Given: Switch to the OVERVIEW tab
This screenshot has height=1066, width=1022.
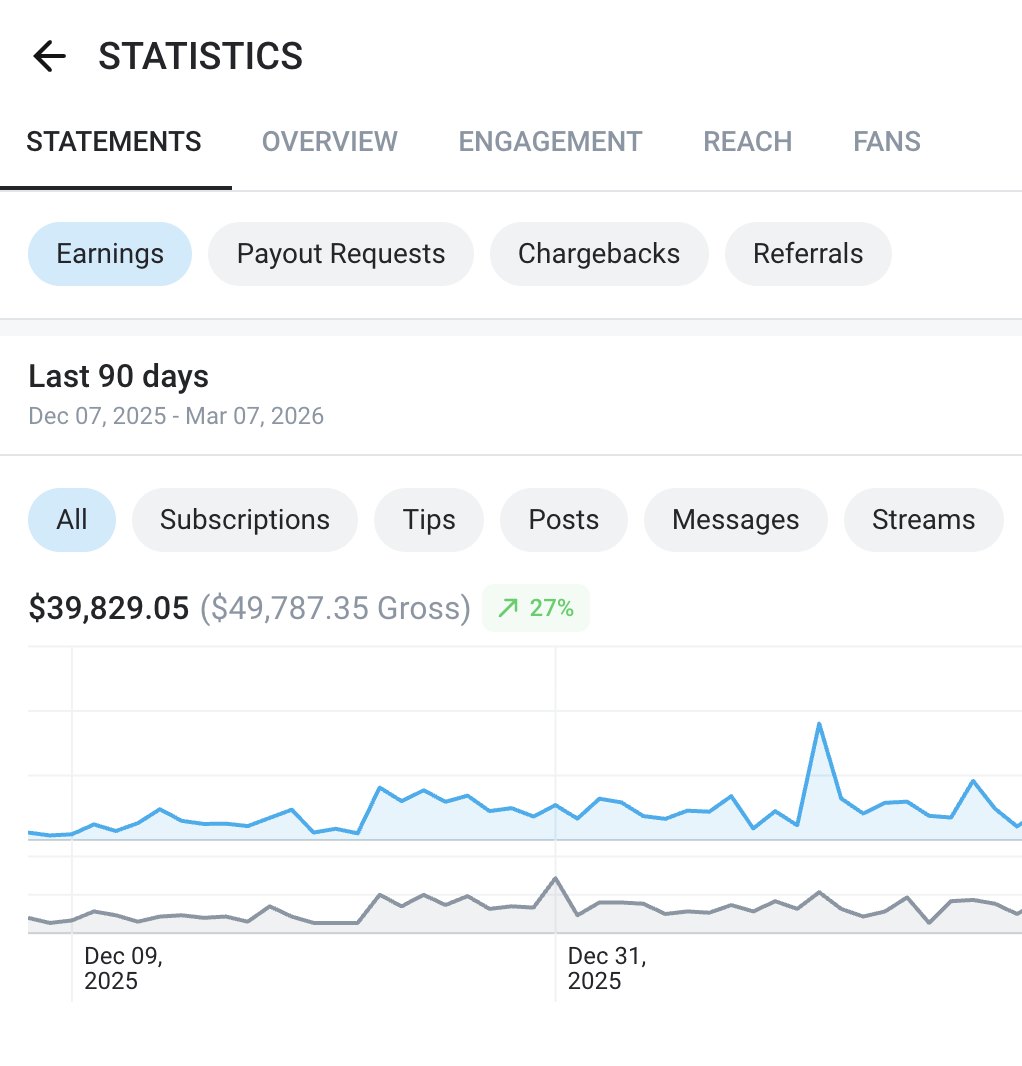Looking at the screenshot, I should (330, 141).
